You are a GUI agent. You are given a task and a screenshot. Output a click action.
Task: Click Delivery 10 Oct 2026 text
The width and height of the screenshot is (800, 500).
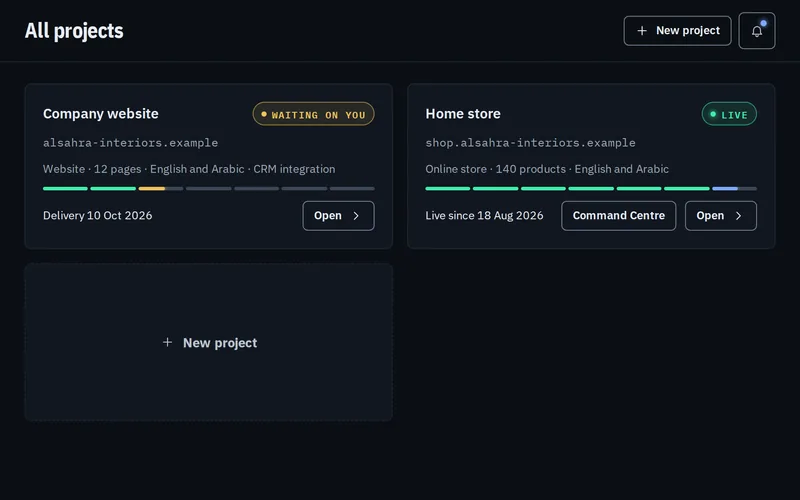(97, 215)
